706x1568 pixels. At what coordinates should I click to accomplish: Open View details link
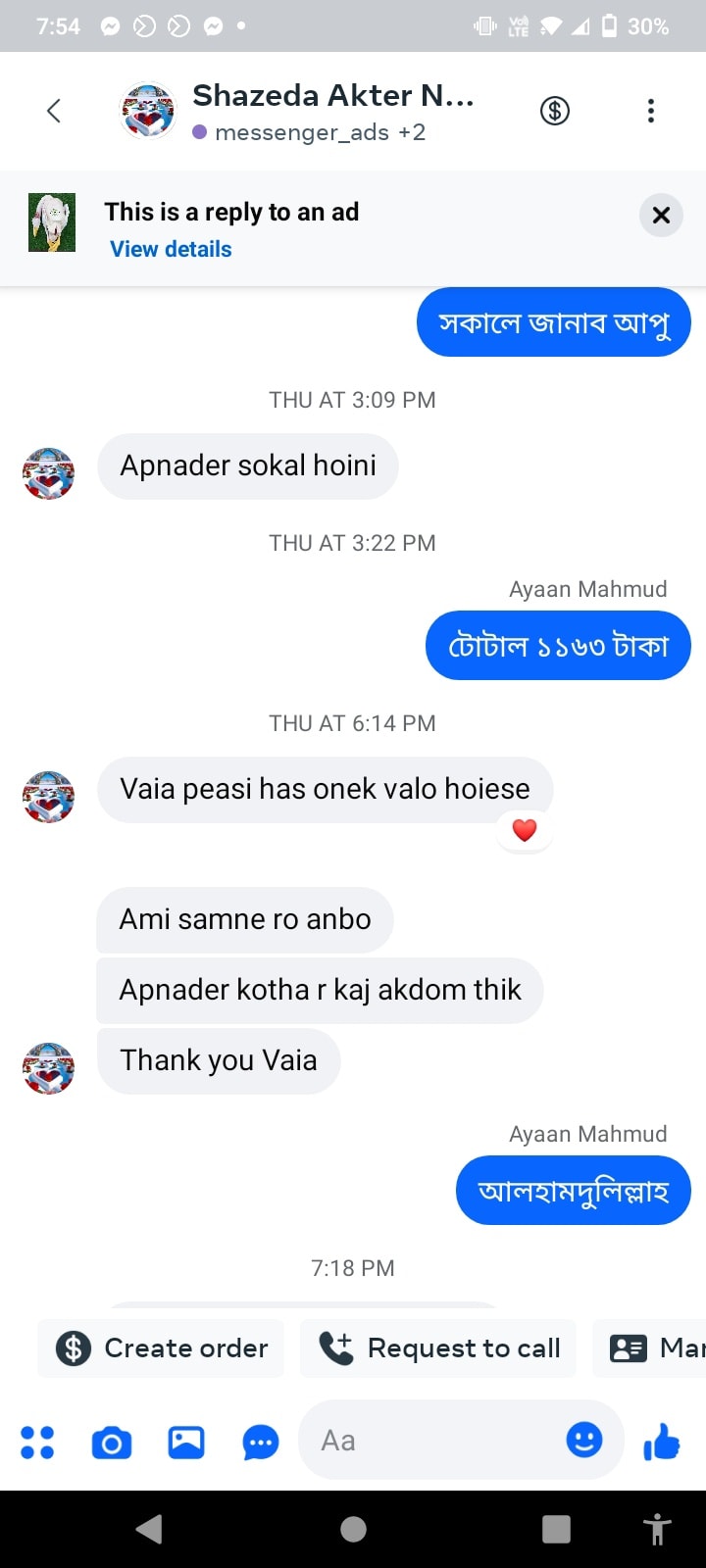(x=171, y=249)
